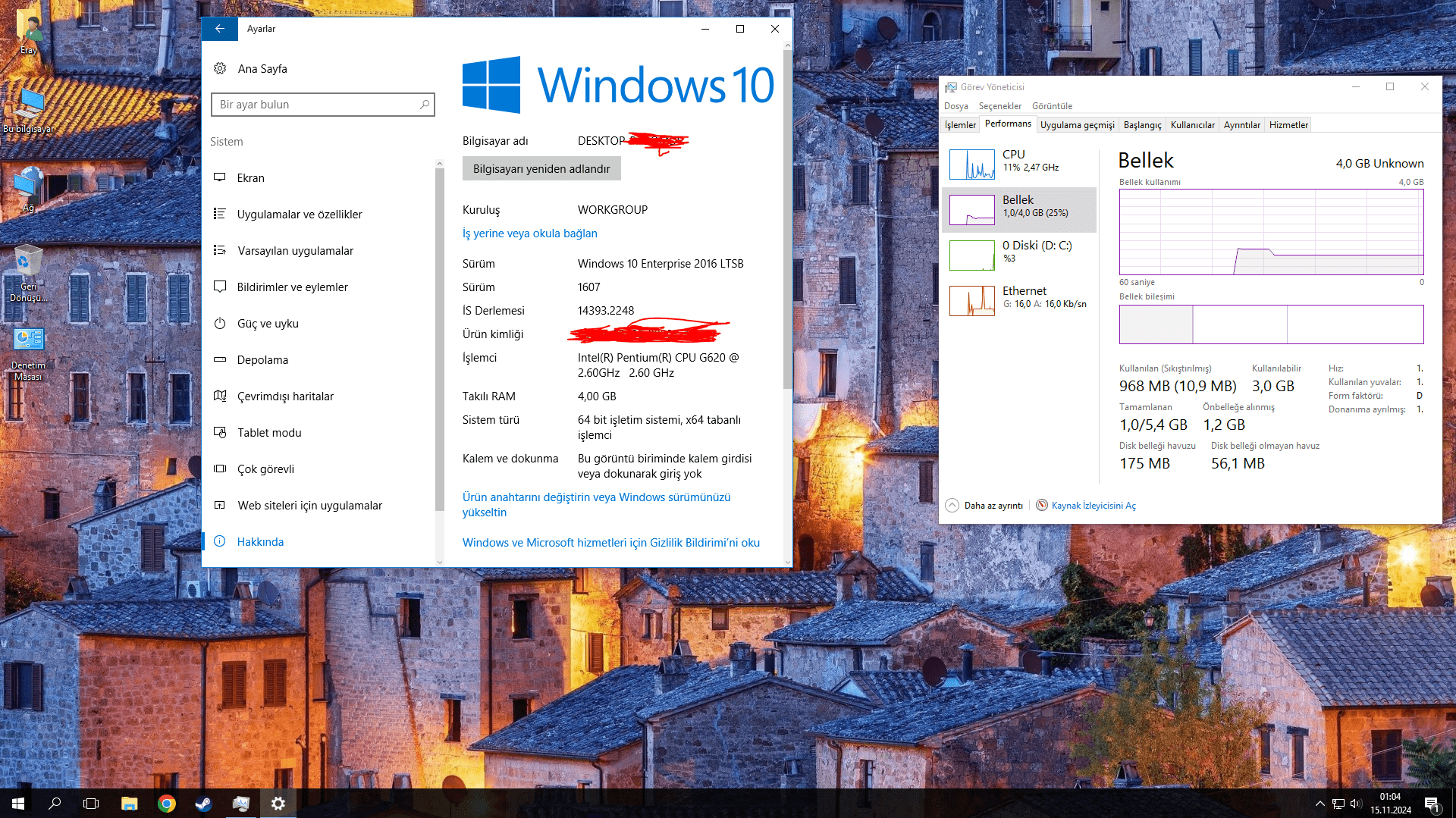The height and width of the screenshot is (818, 1456).
Task: Click the Bir ayar bulun search field
Action: (x=322, y=105)
